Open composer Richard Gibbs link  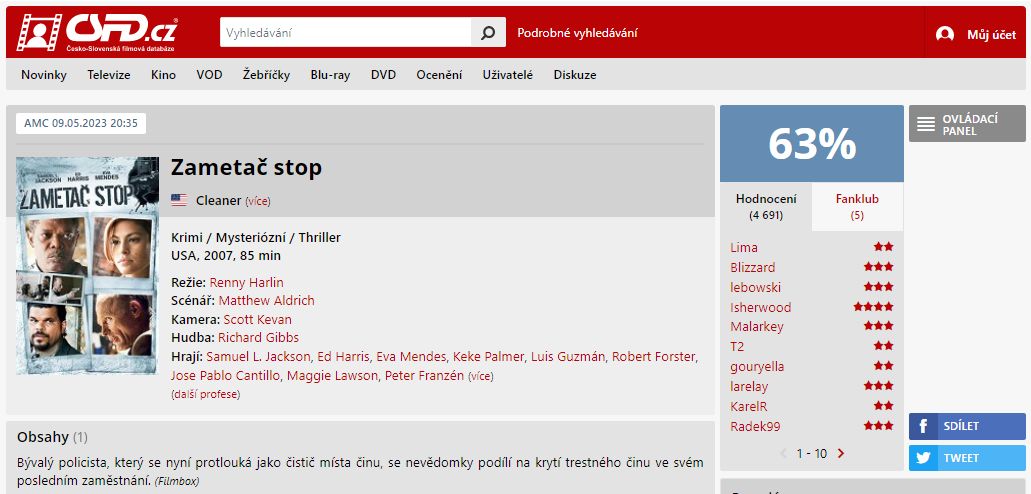pyautogui.click(x=258, y=338)
